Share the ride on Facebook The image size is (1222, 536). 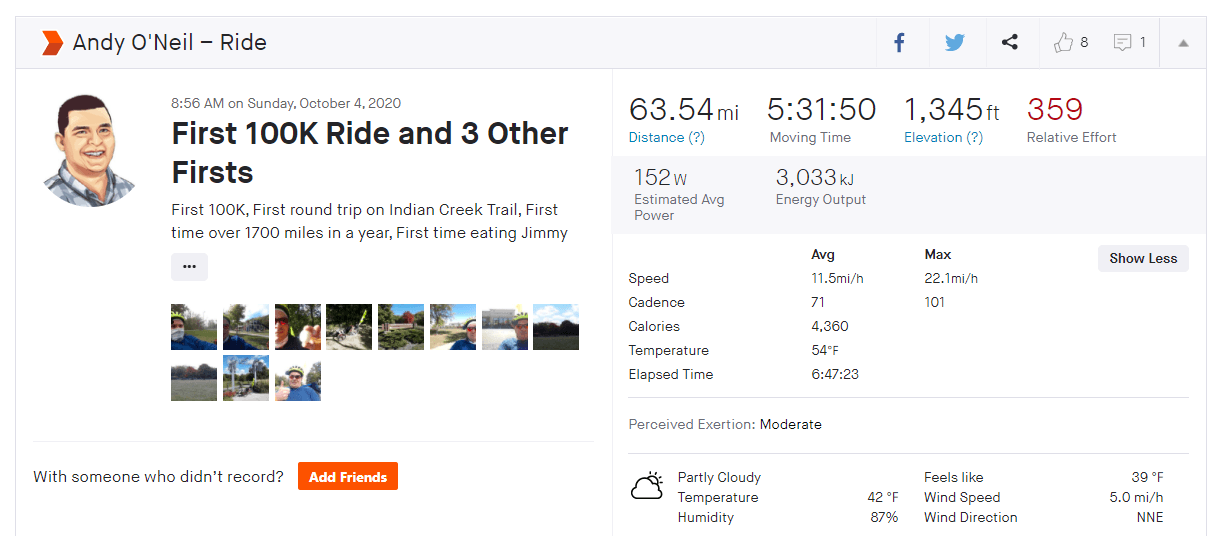[x=899, y=43]
